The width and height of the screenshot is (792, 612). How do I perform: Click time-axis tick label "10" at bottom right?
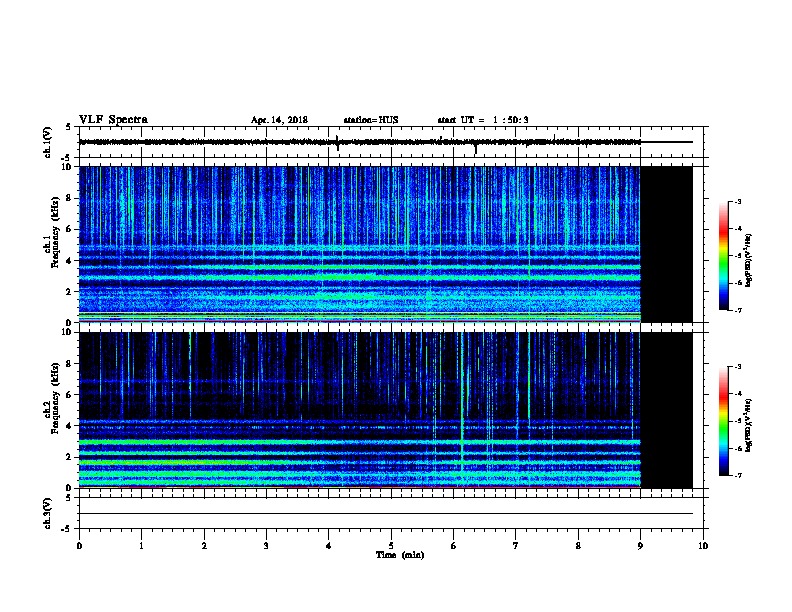click(x=703, y=546)
